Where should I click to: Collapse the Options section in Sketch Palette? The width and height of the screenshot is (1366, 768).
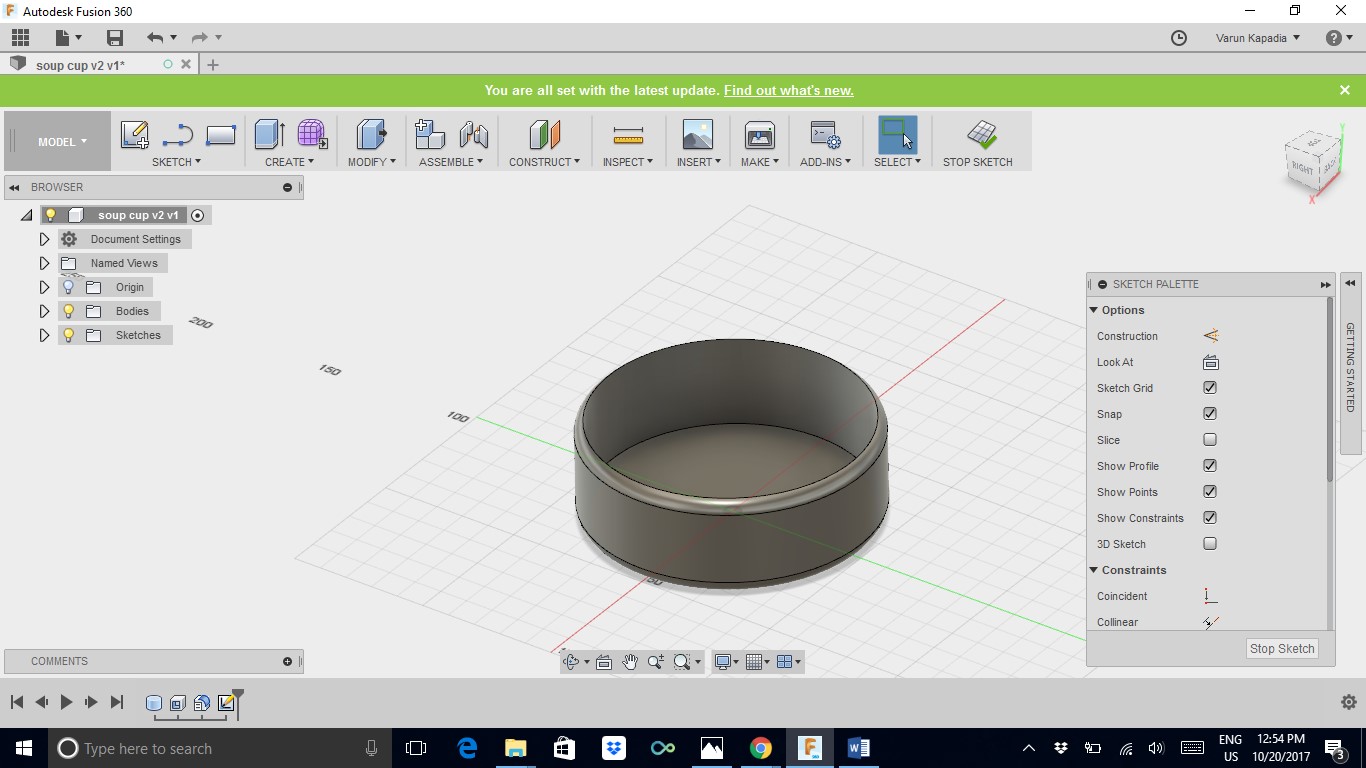tap(1094, 310)
